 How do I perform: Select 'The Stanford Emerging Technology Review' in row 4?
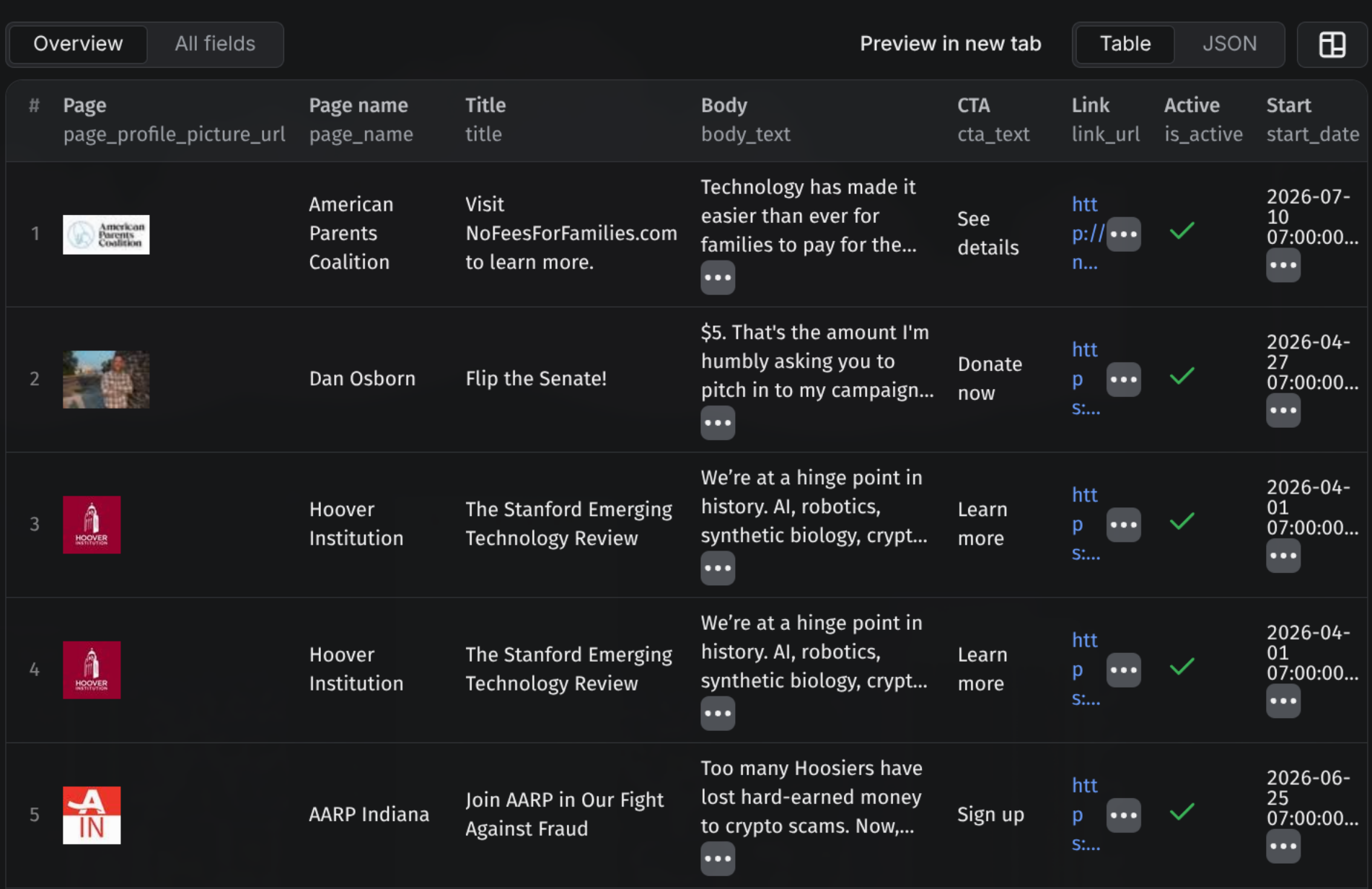[568, 669]
